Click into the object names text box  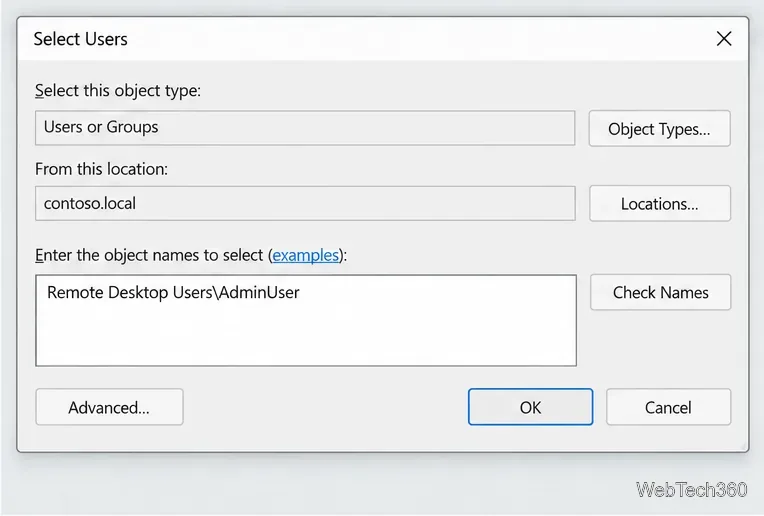(306, 320)
